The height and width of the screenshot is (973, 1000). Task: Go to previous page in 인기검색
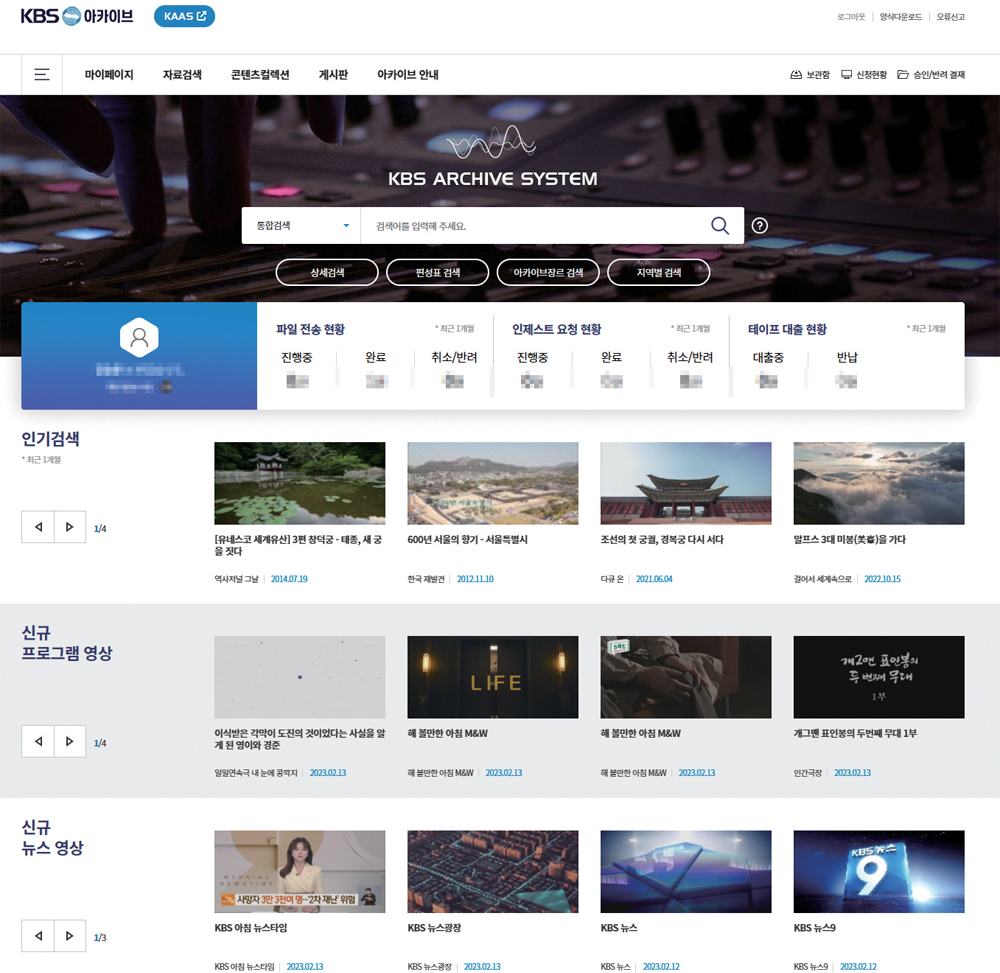click(x=38, y=527)
